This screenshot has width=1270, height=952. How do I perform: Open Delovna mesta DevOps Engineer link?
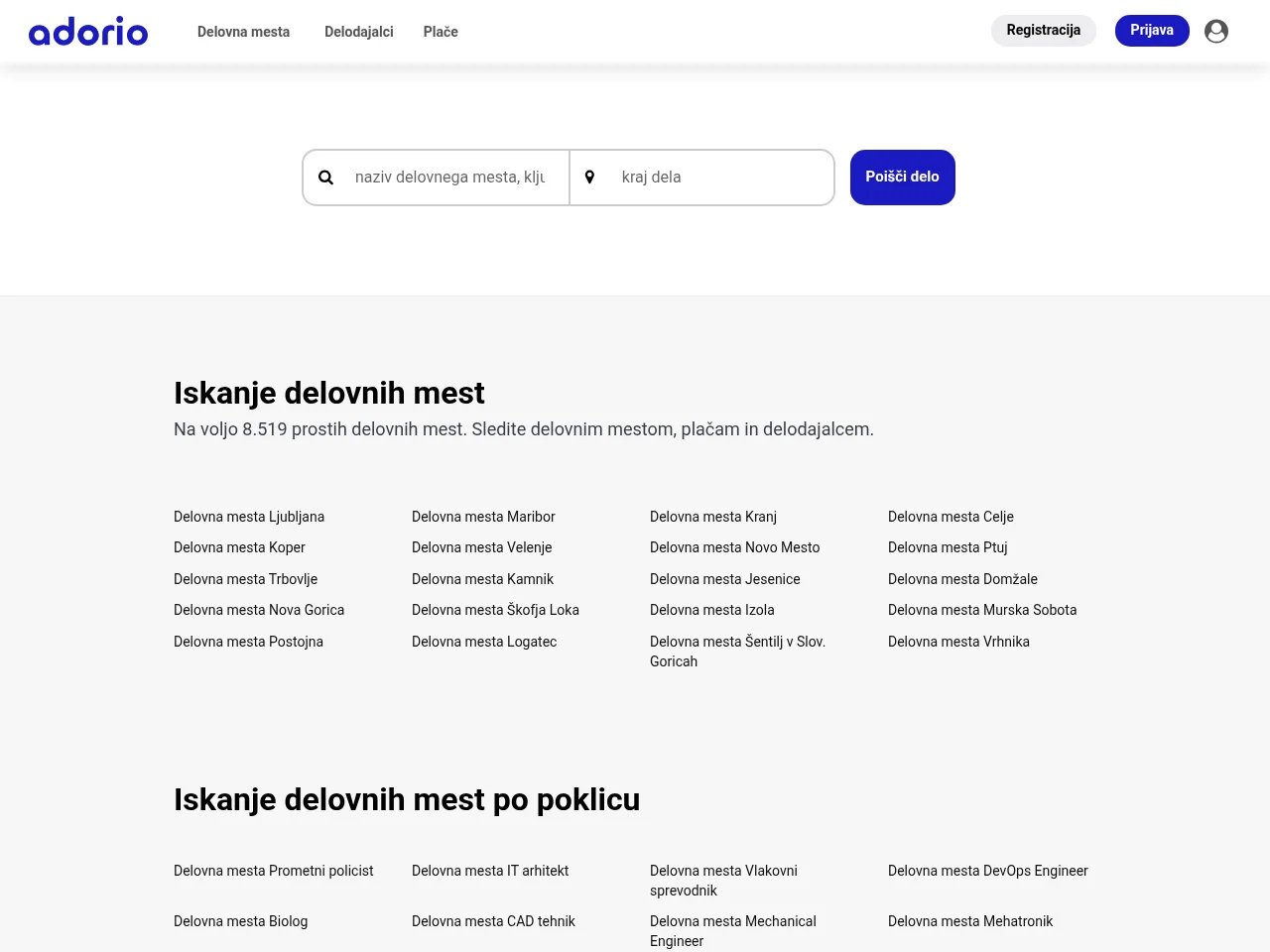click(988, 871)
